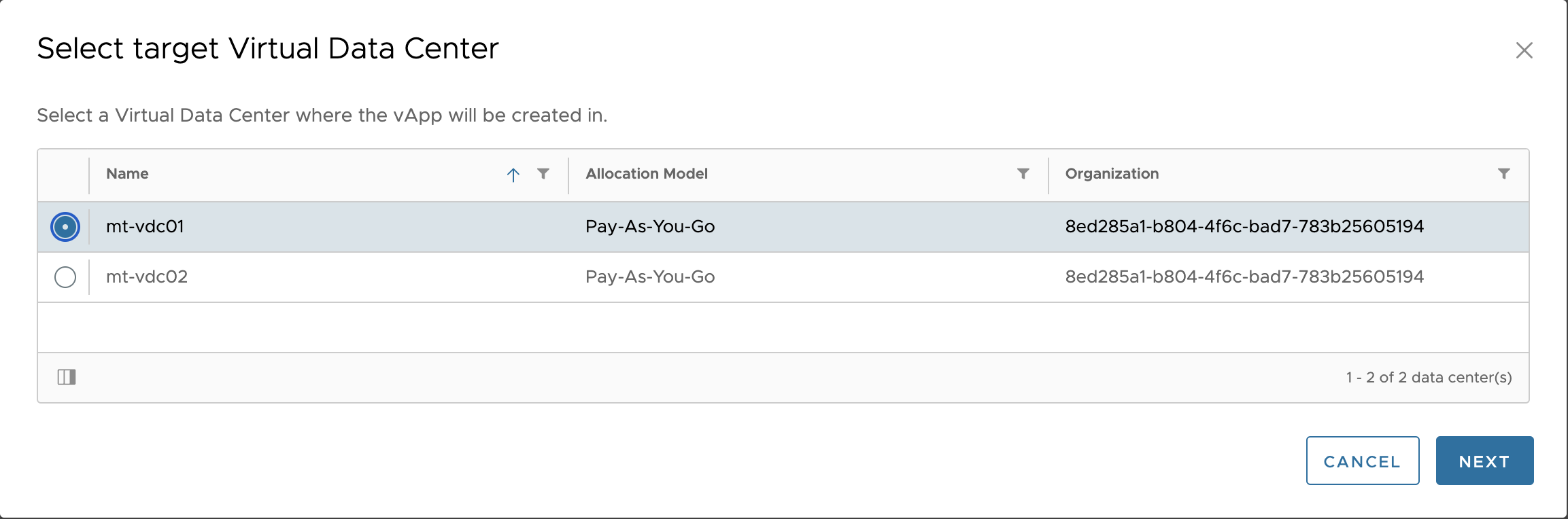1568x519 pixels.
Task: Open the Organization column filter icon
Action: [1504, 174]
